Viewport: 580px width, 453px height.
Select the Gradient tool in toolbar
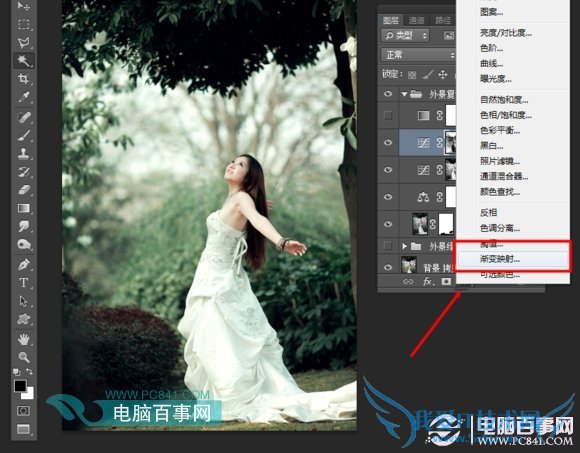tap(24, 208)
